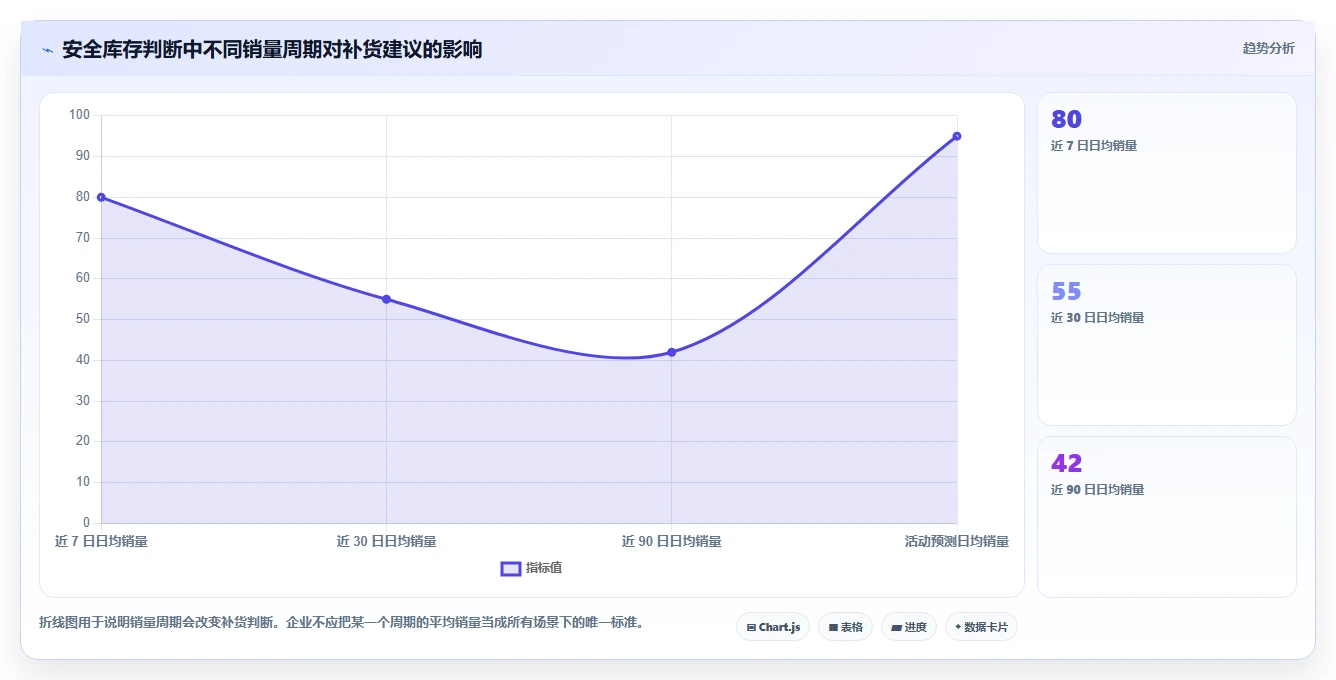Click the 指标值 legend color box

click(510, 568)
